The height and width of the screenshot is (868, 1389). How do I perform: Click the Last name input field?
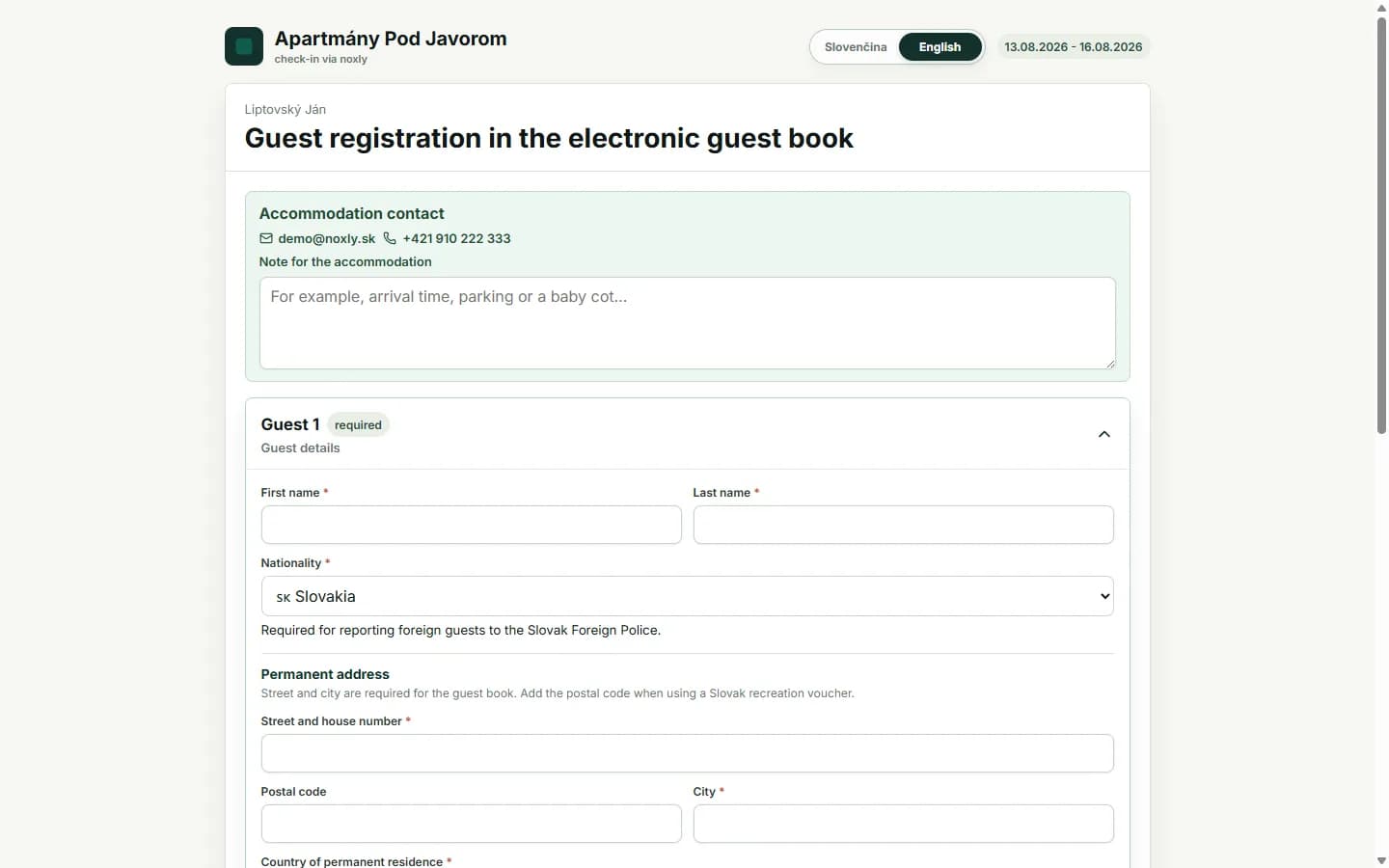click(x=903, y=525)
